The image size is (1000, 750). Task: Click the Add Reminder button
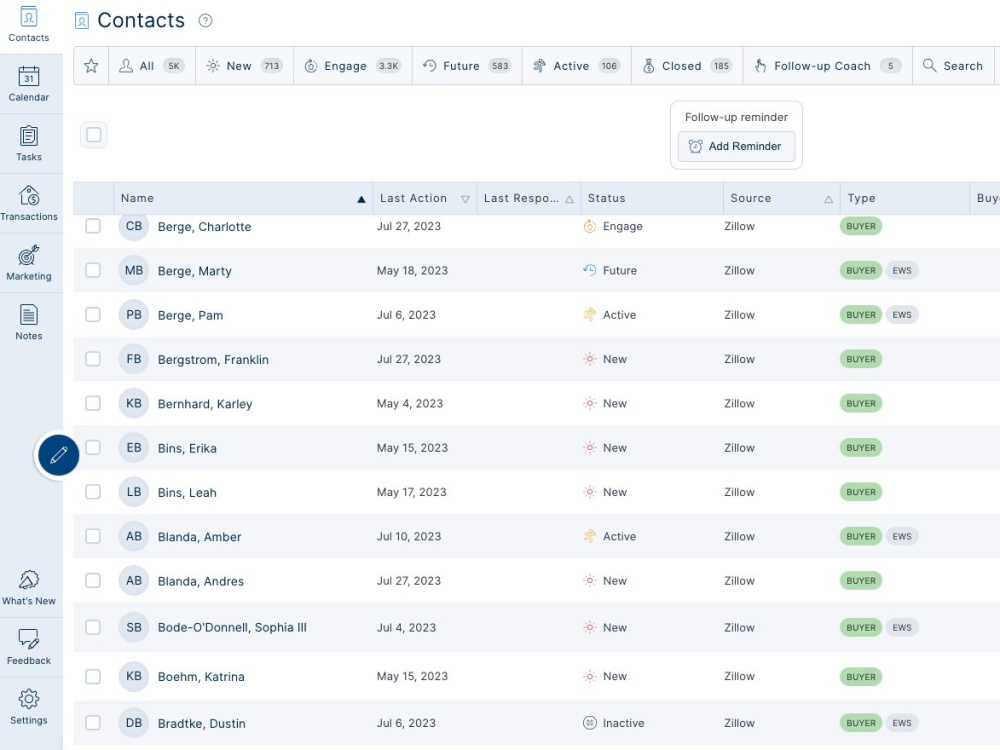pyautogui.click(x=736, y=147)
